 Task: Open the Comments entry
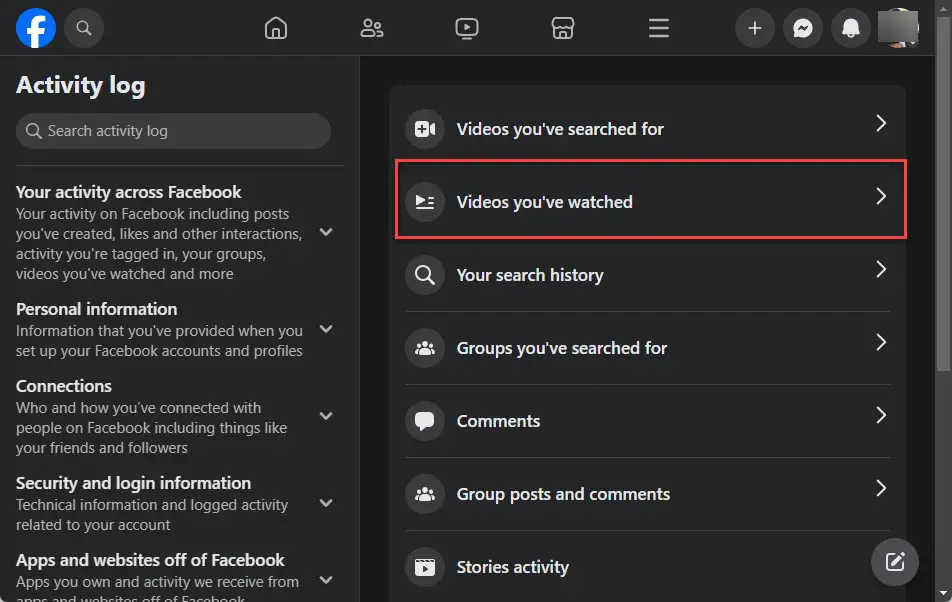[647, 421]
